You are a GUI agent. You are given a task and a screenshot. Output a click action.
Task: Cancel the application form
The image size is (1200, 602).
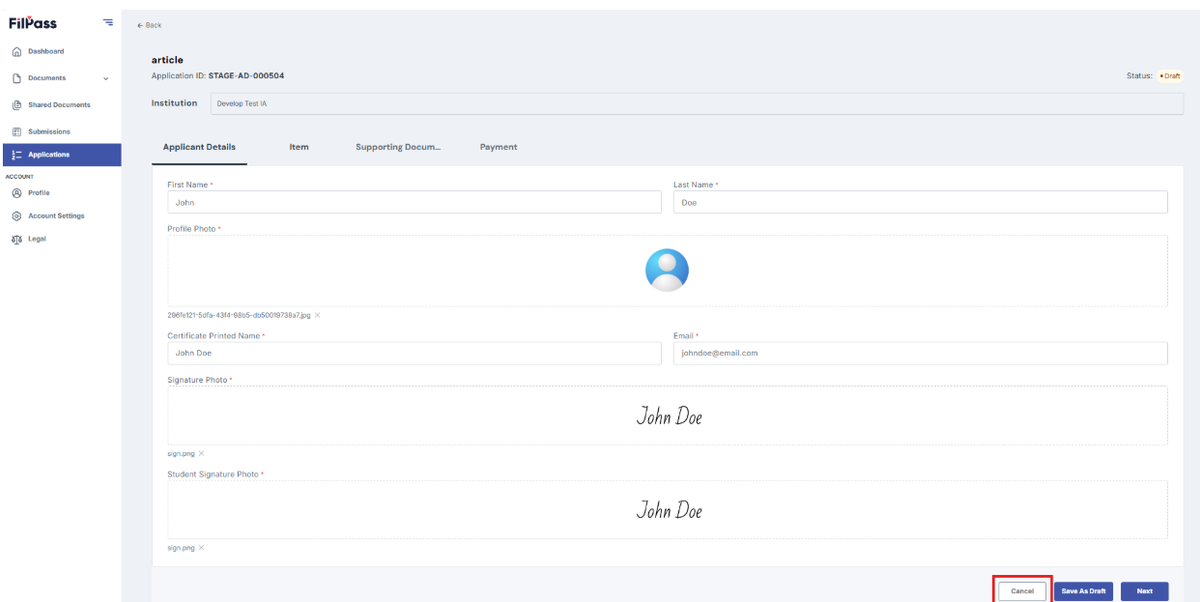point(1022,591)
